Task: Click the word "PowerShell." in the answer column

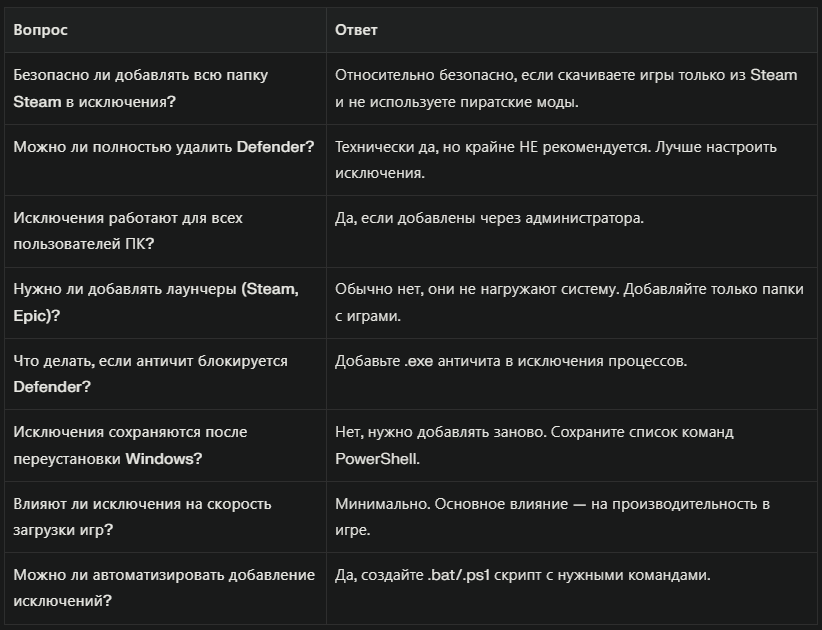Action: point(377,458)
